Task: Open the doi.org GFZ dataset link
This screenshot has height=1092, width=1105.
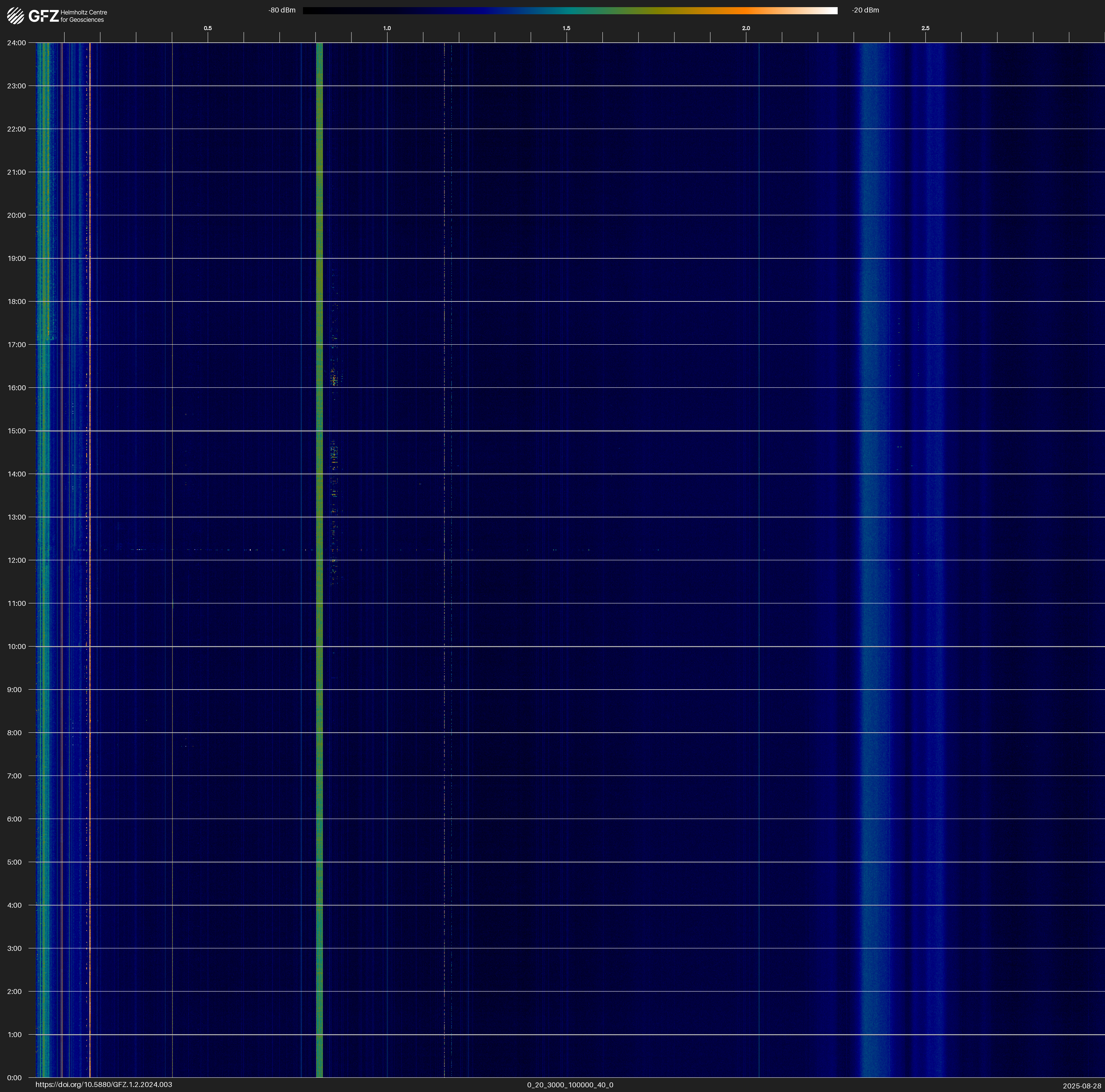Action: point(103,1085)
